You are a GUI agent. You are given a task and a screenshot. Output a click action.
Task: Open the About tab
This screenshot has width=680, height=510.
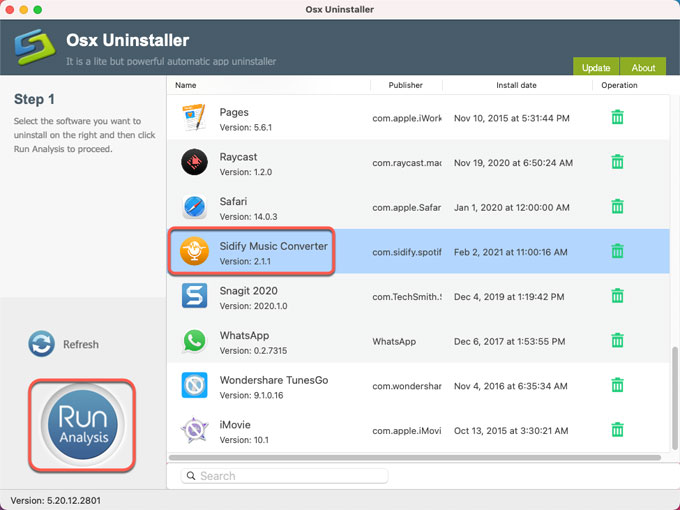click(x=643, y=66)
